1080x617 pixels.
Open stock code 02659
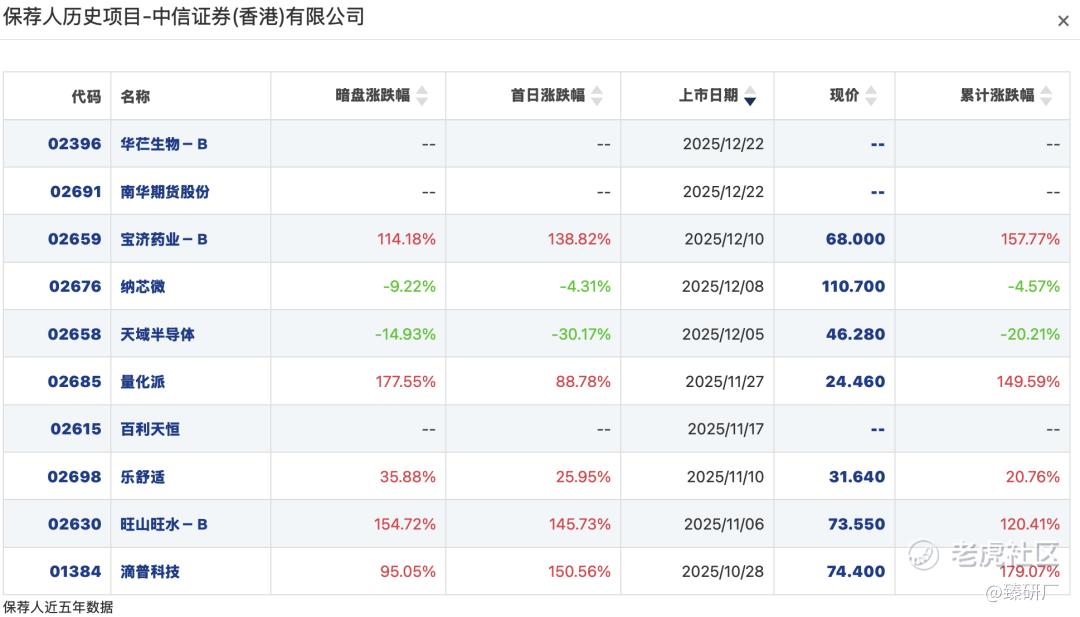click(75, 239)
